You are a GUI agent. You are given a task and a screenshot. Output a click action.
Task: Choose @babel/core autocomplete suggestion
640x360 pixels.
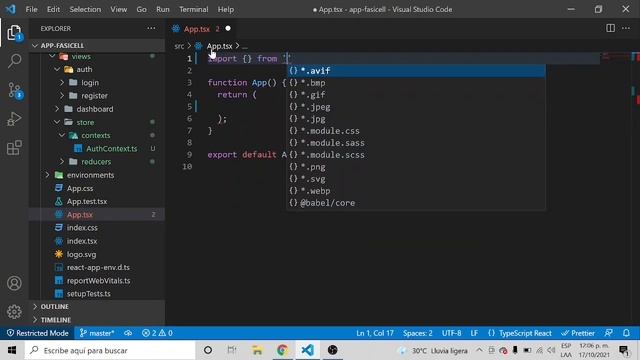point(416,203)
